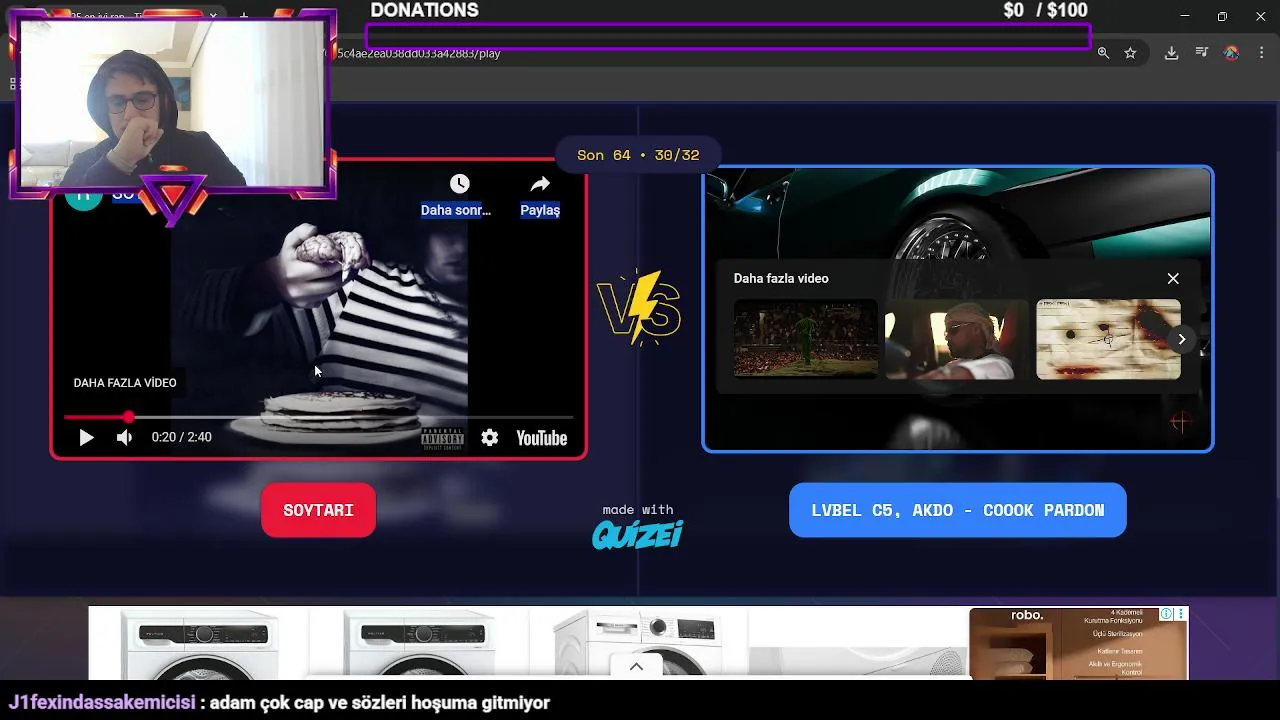The width and height of the screenshot is (1280, 720).
Task: Minimize the browser window
Action: pos(1185,16)
